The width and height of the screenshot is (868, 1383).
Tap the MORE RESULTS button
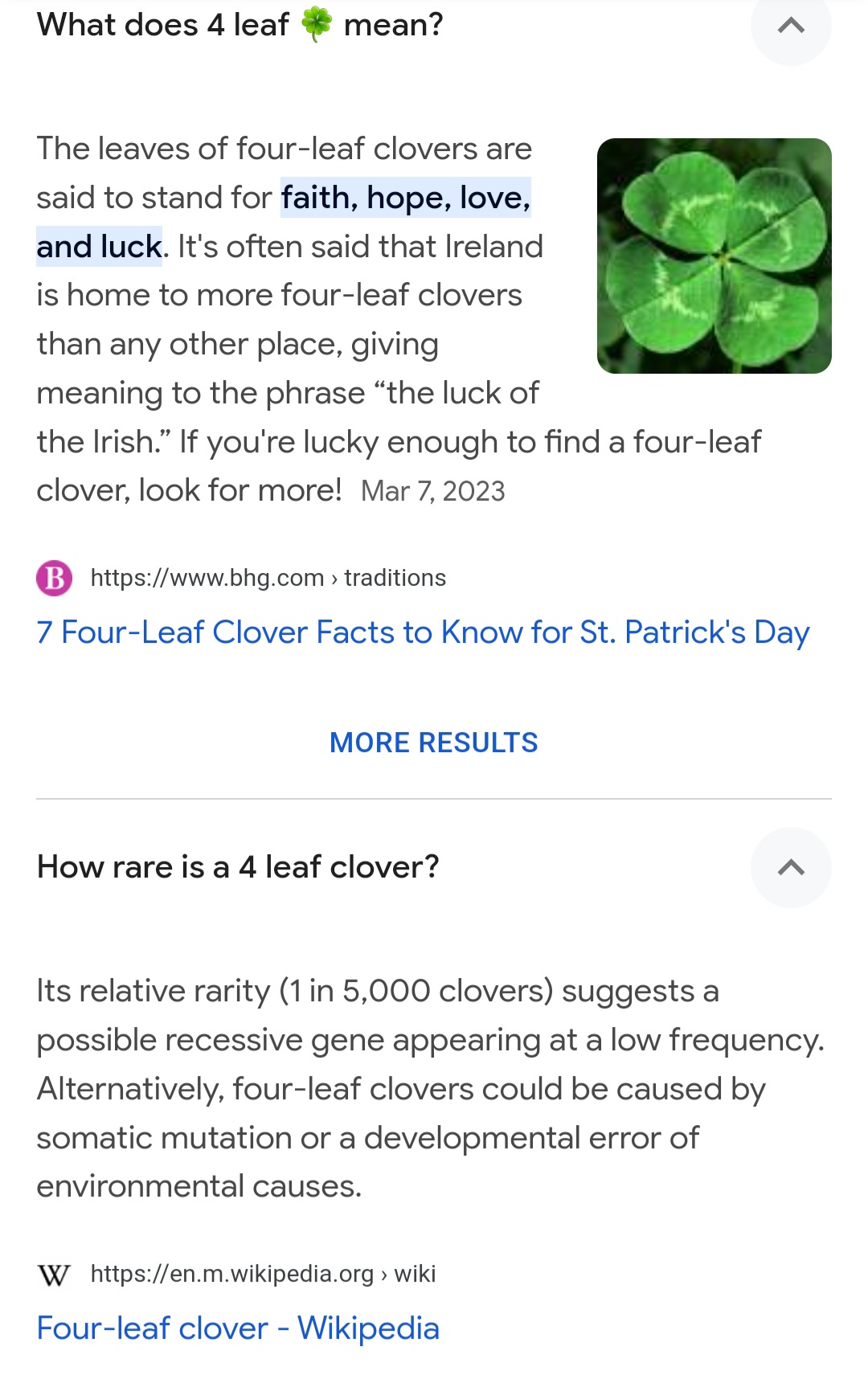click(x=434, y=743)
